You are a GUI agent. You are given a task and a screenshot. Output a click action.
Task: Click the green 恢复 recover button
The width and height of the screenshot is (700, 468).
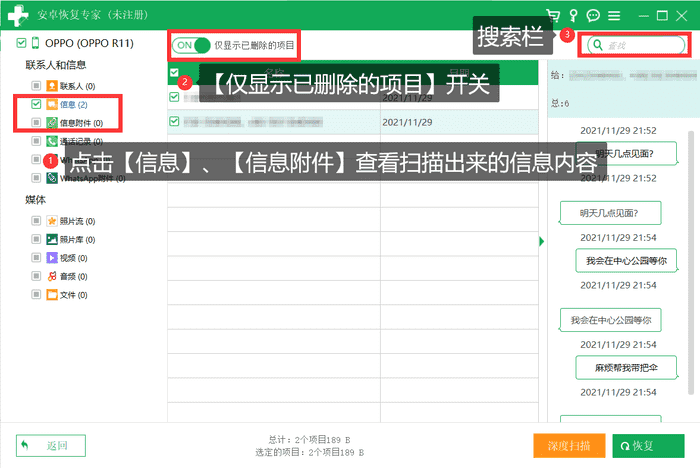pos(648,446)
